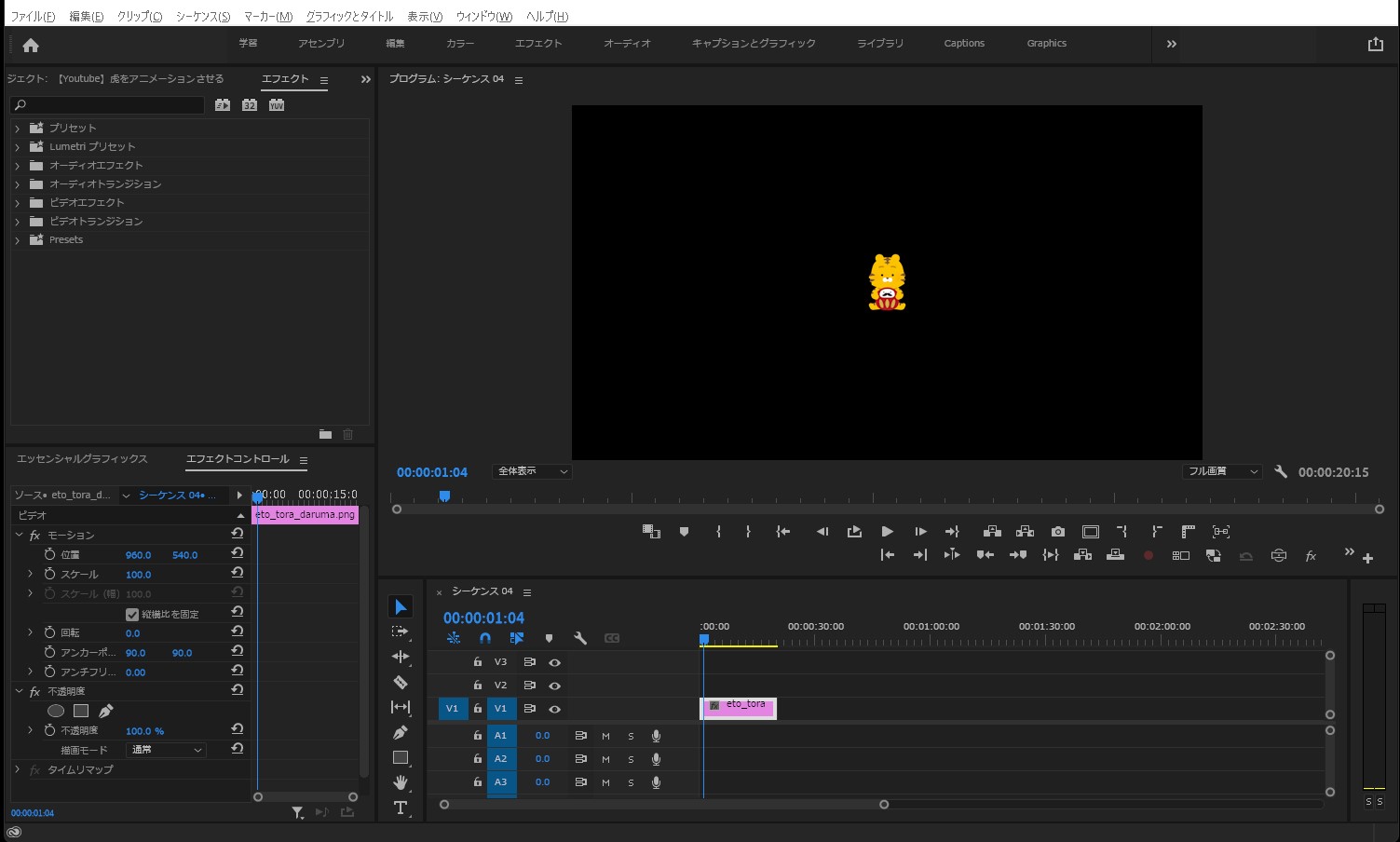Add a marker in the program monitor

(685, 531)
